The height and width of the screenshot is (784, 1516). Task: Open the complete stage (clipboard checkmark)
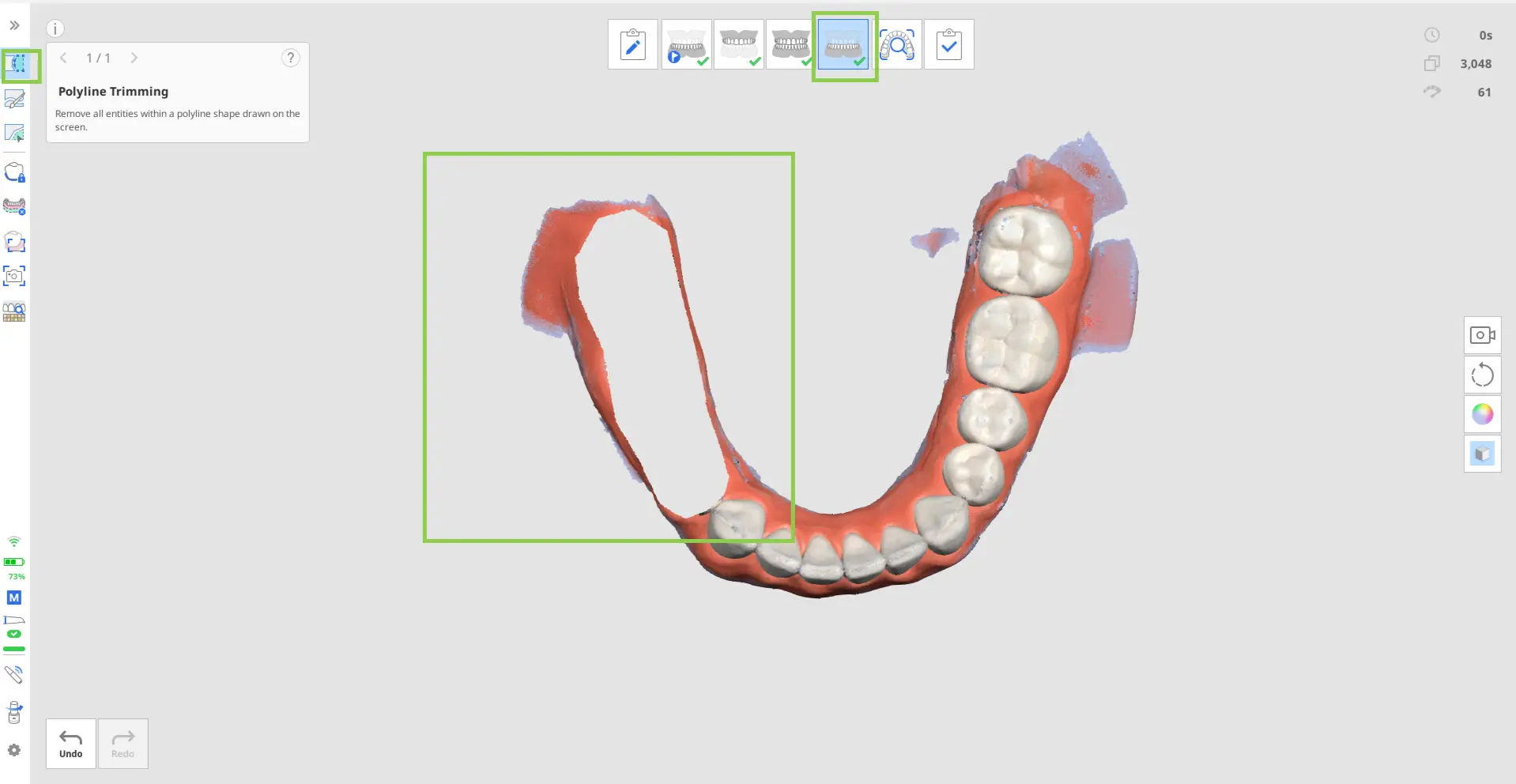[x=949, y=45]
